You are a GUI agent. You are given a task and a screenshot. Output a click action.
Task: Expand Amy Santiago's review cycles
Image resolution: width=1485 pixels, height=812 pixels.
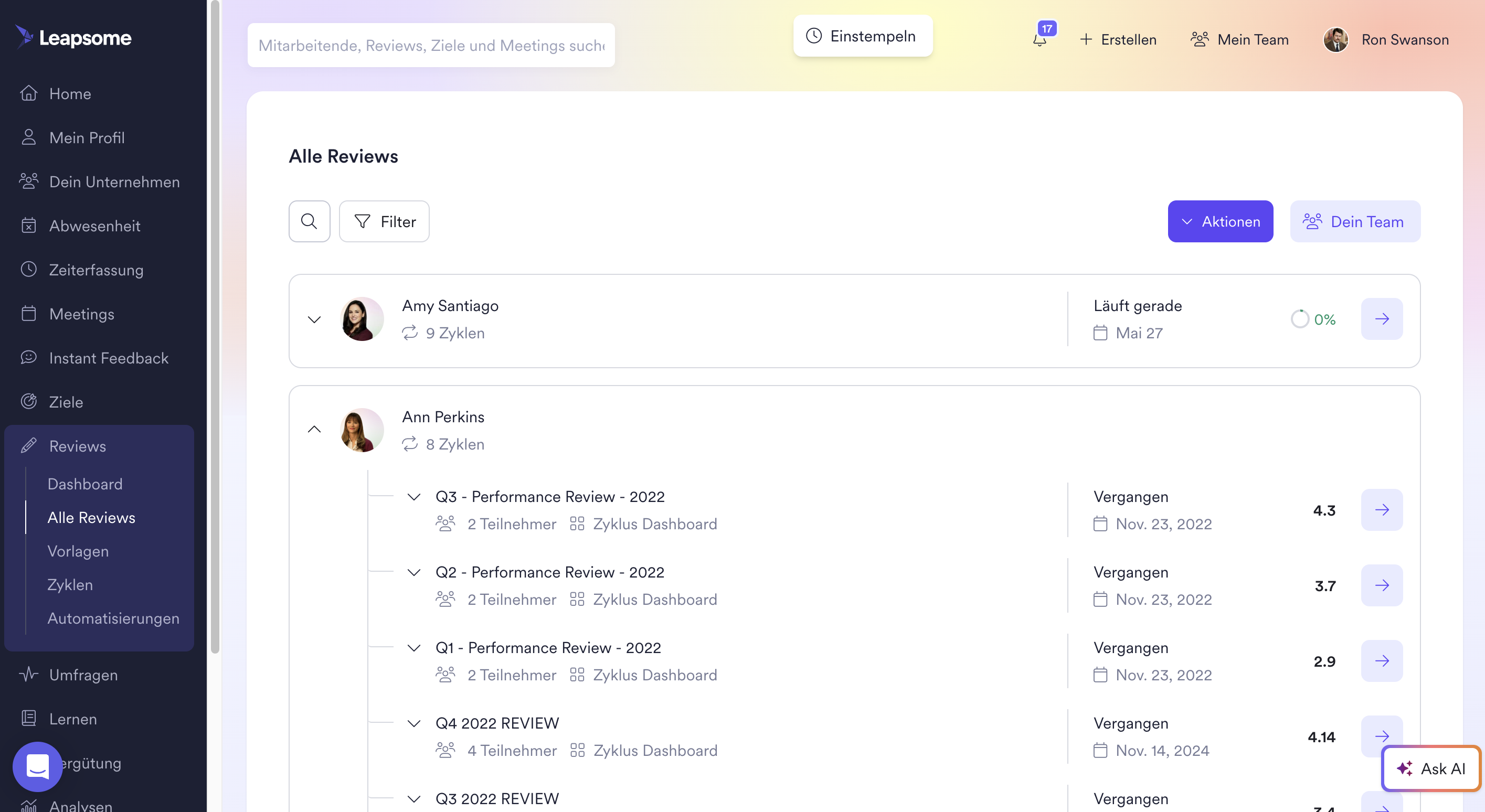pyautogui.click(x=314, y=319)
